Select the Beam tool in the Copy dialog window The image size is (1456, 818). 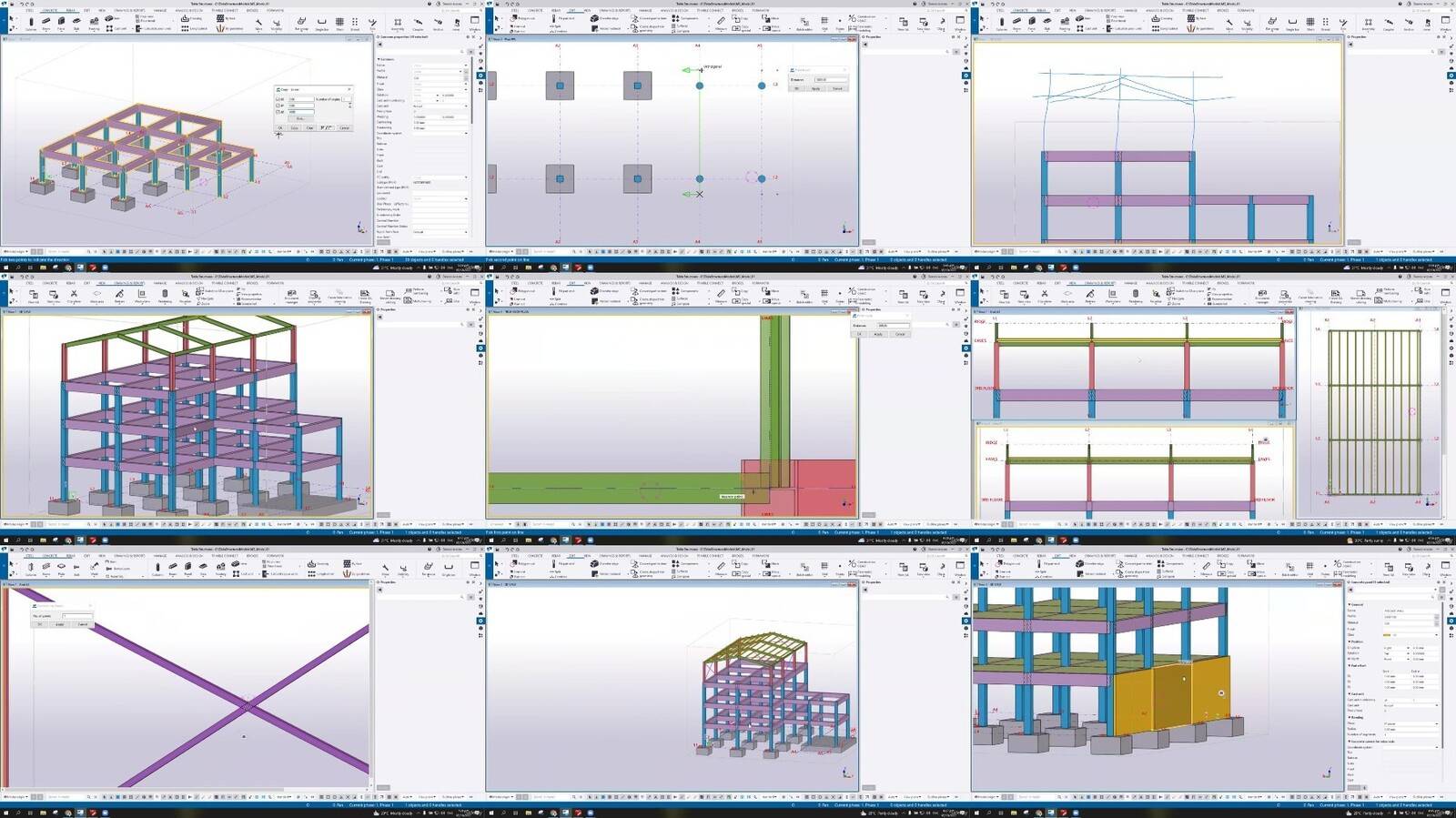[x=46, y=23]
